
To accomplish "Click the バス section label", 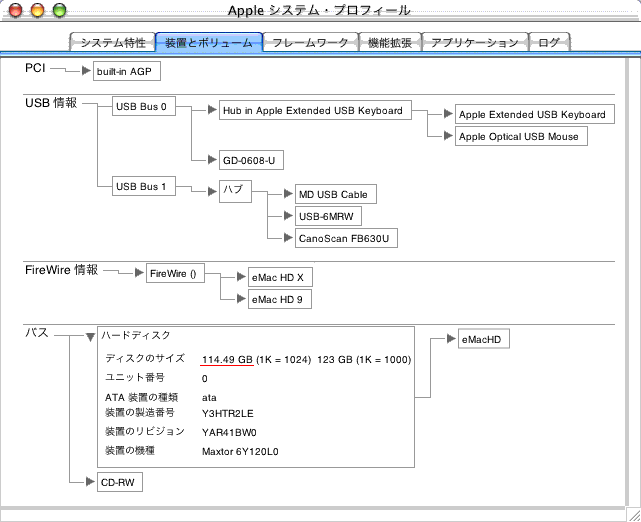I will [x=37, y=333].
